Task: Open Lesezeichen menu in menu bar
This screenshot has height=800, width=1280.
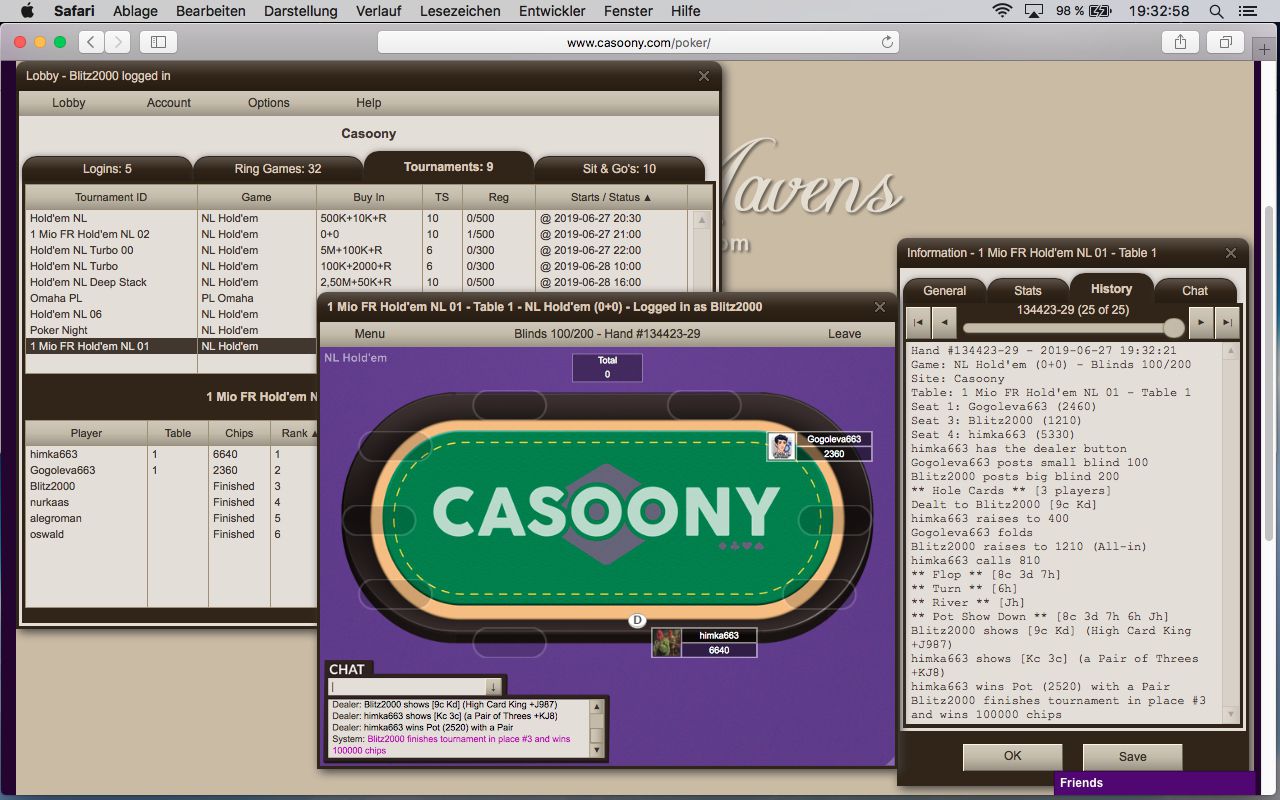Action: [x=462, y=11]
